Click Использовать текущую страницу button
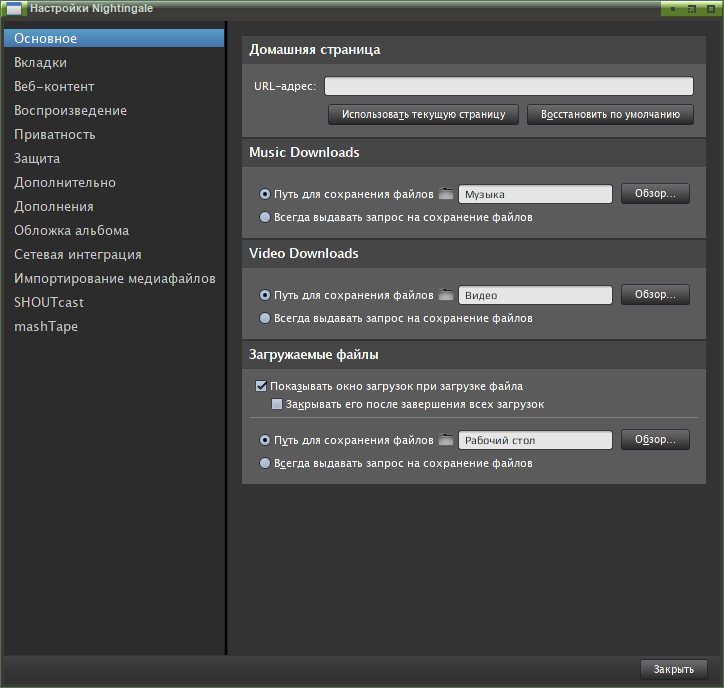724x688 pixels. point(423,115)
